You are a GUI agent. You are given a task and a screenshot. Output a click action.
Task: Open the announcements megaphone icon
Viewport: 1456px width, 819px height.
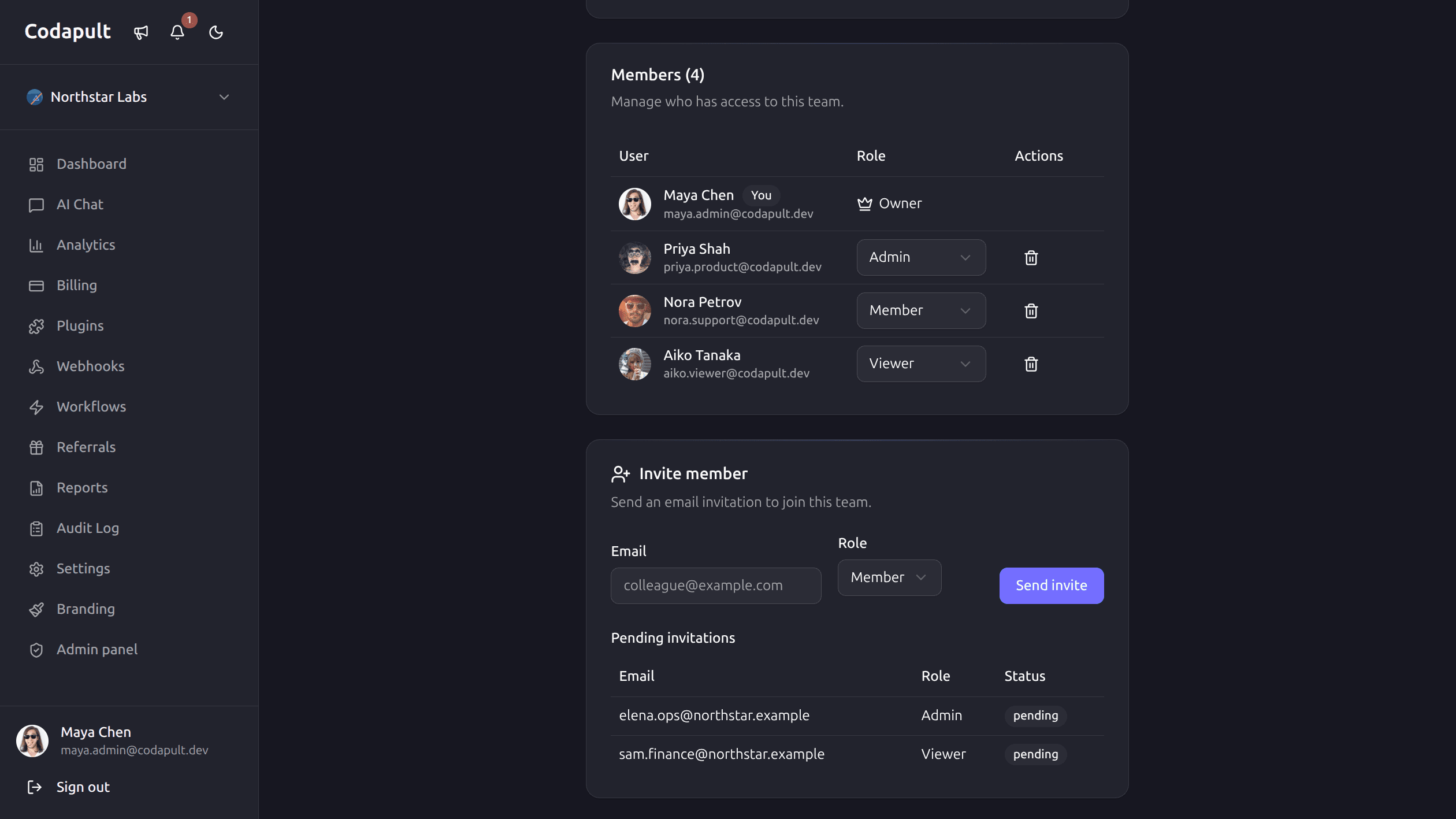tap(141, 32)
